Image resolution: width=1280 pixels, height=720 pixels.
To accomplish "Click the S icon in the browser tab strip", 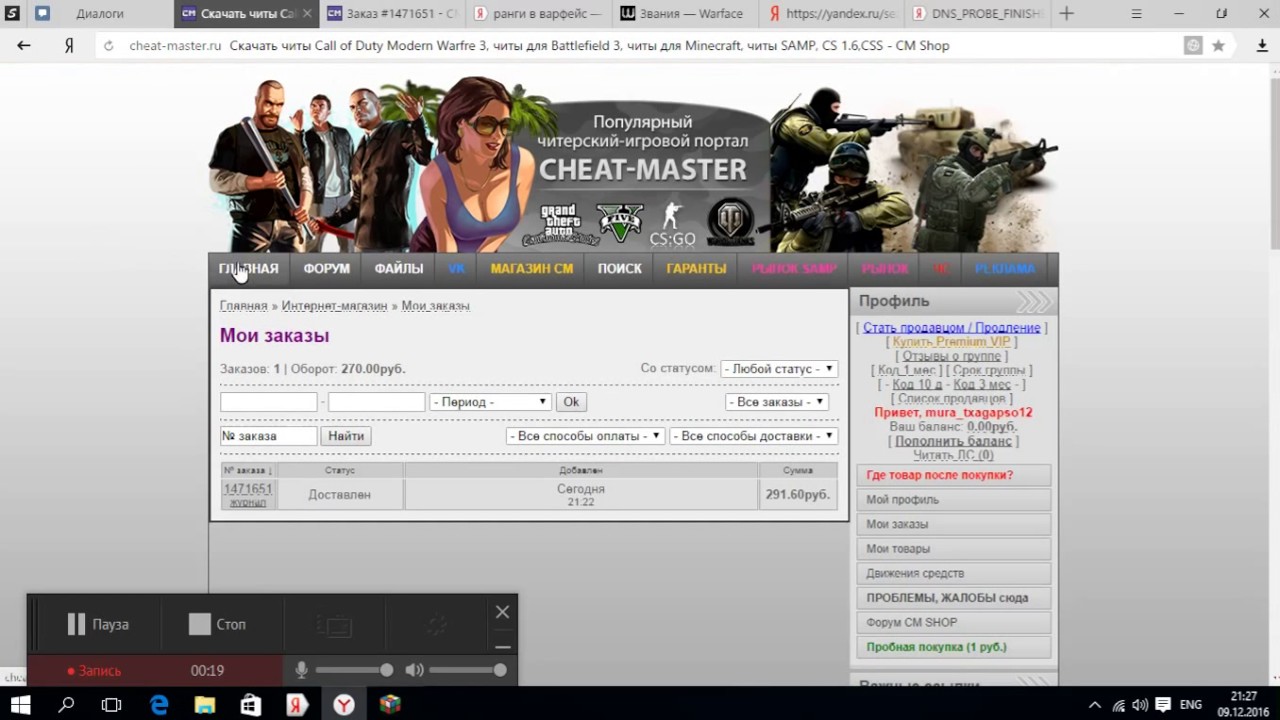I will tap(12, 13).
